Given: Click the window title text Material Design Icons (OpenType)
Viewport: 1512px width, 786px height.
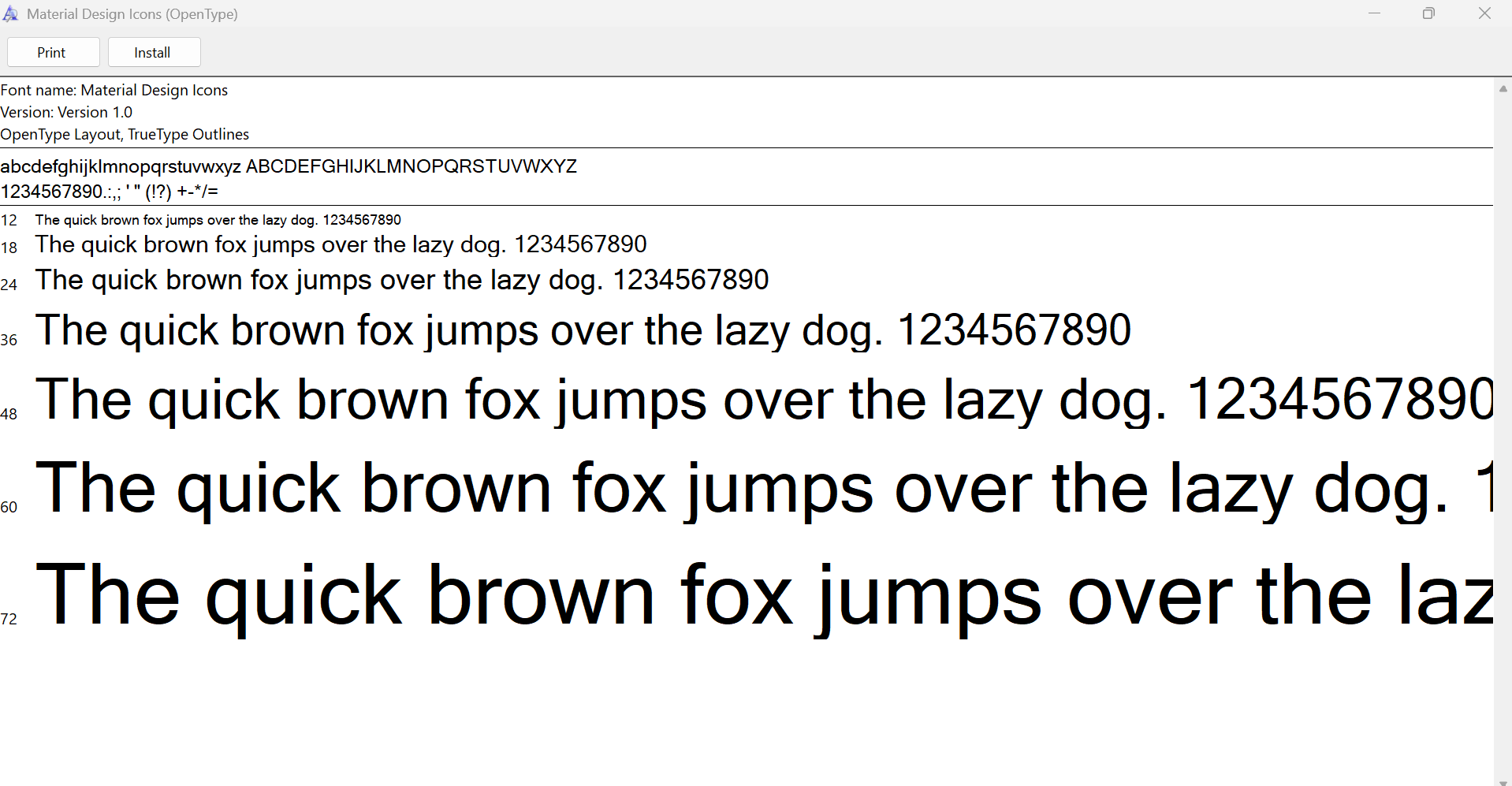Looking at the screenshot, I should [132, 14].
